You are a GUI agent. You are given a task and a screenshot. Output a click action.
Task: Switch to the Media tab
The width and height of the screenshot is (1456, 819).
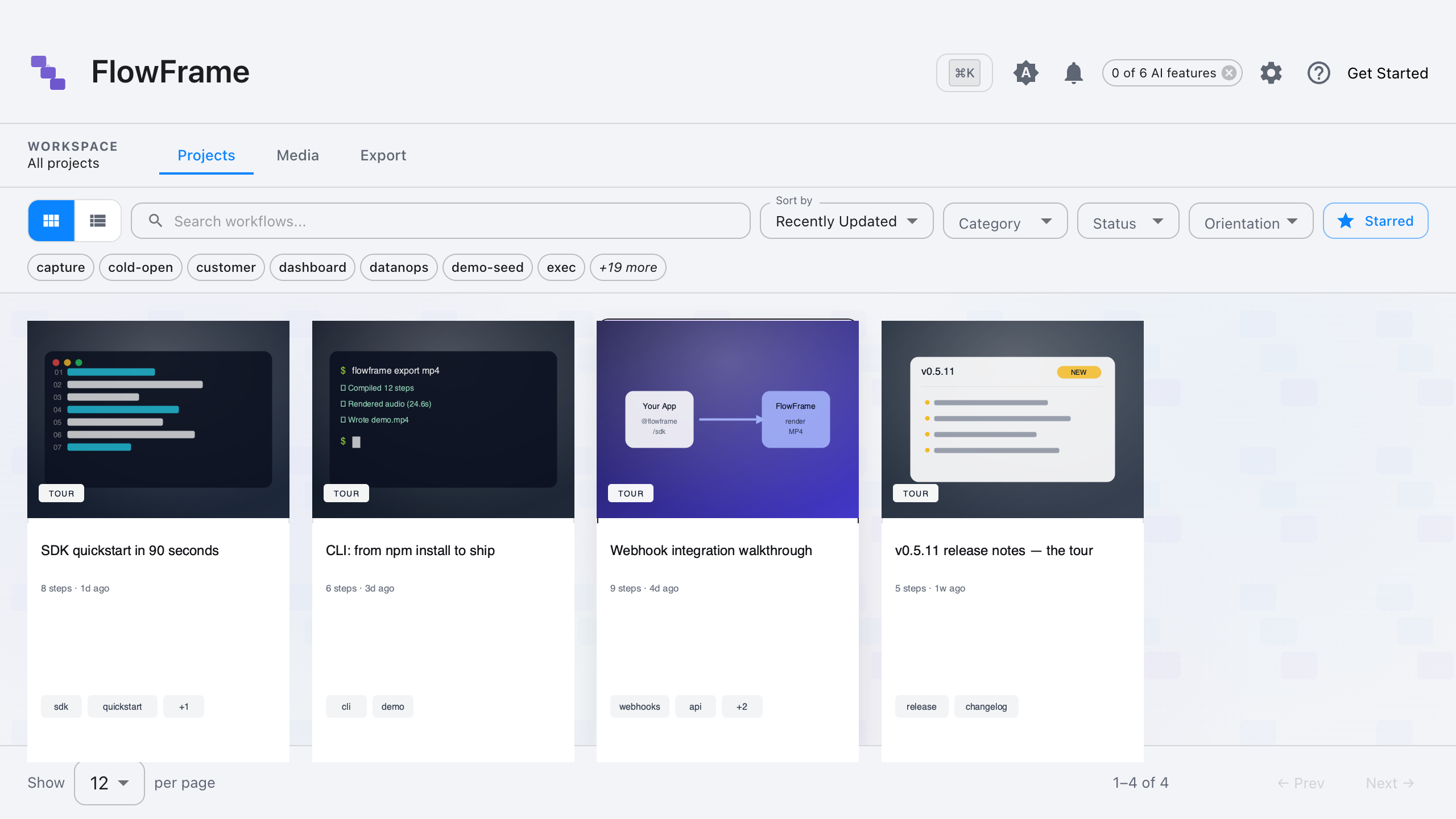(x=297, y=155)
